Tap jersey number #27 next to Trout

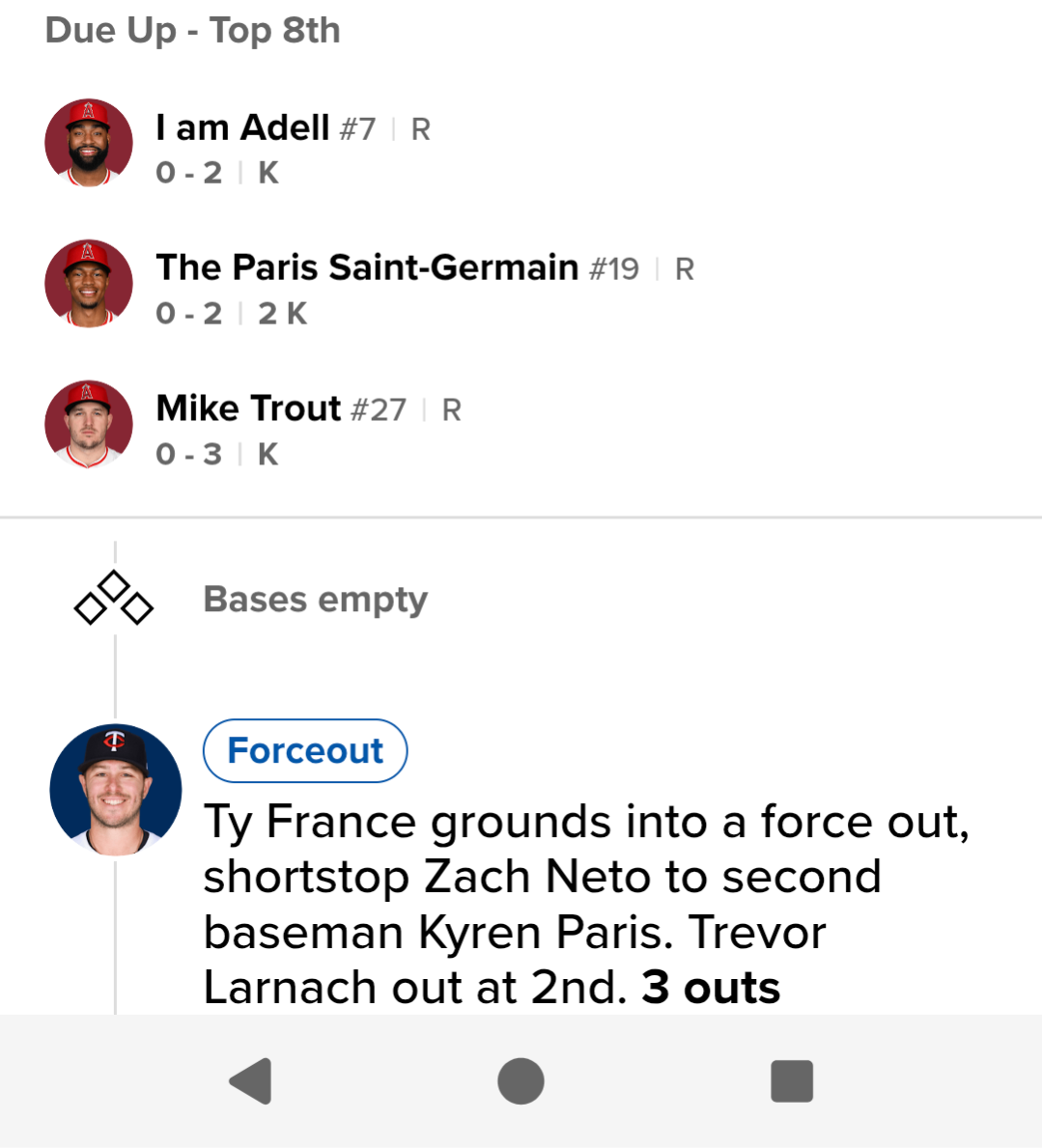click(x=378, y=409)
